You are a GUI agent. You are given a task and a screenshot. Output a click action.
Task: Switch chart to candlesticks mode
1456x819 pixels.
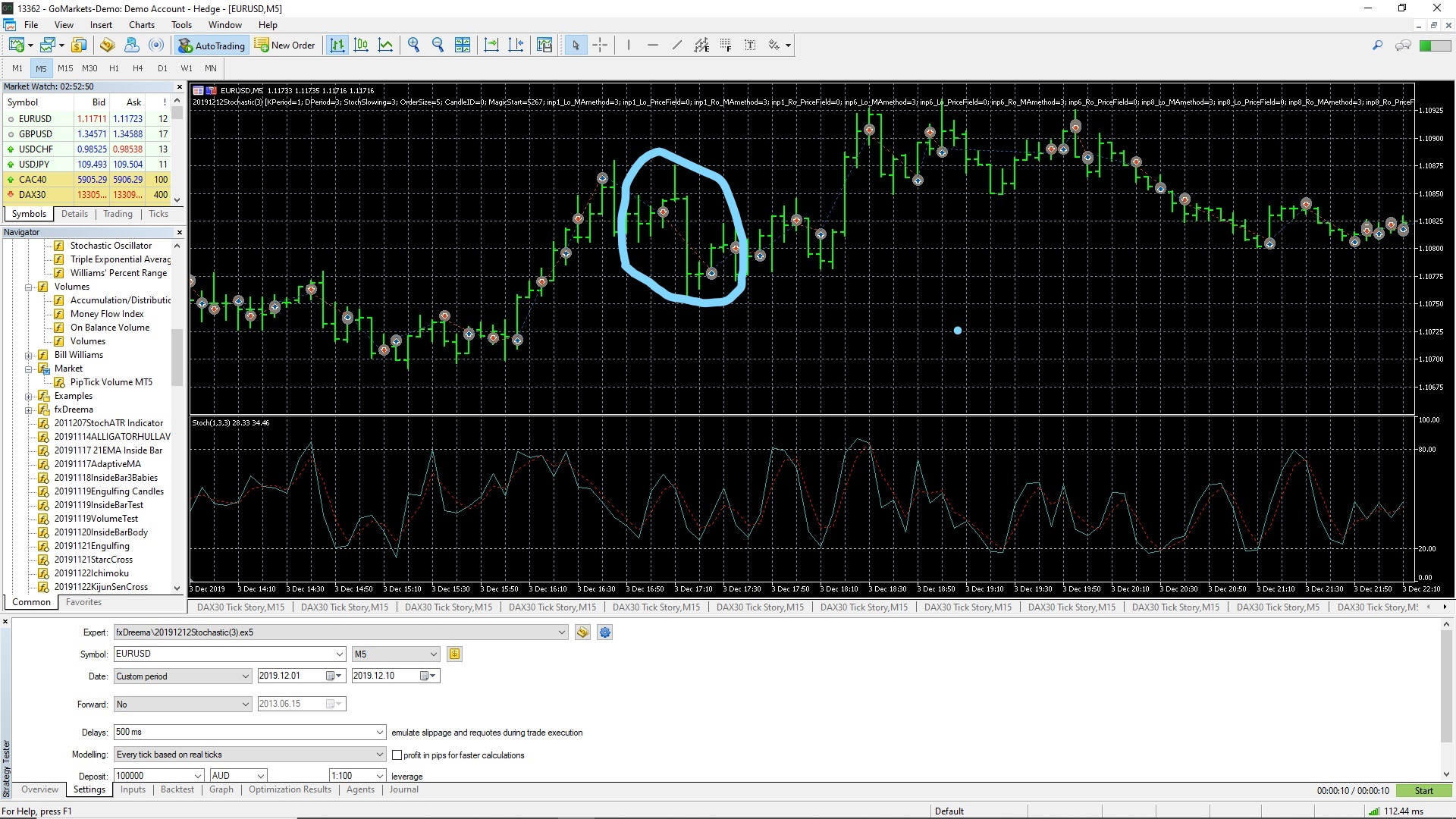coord(361,45)
